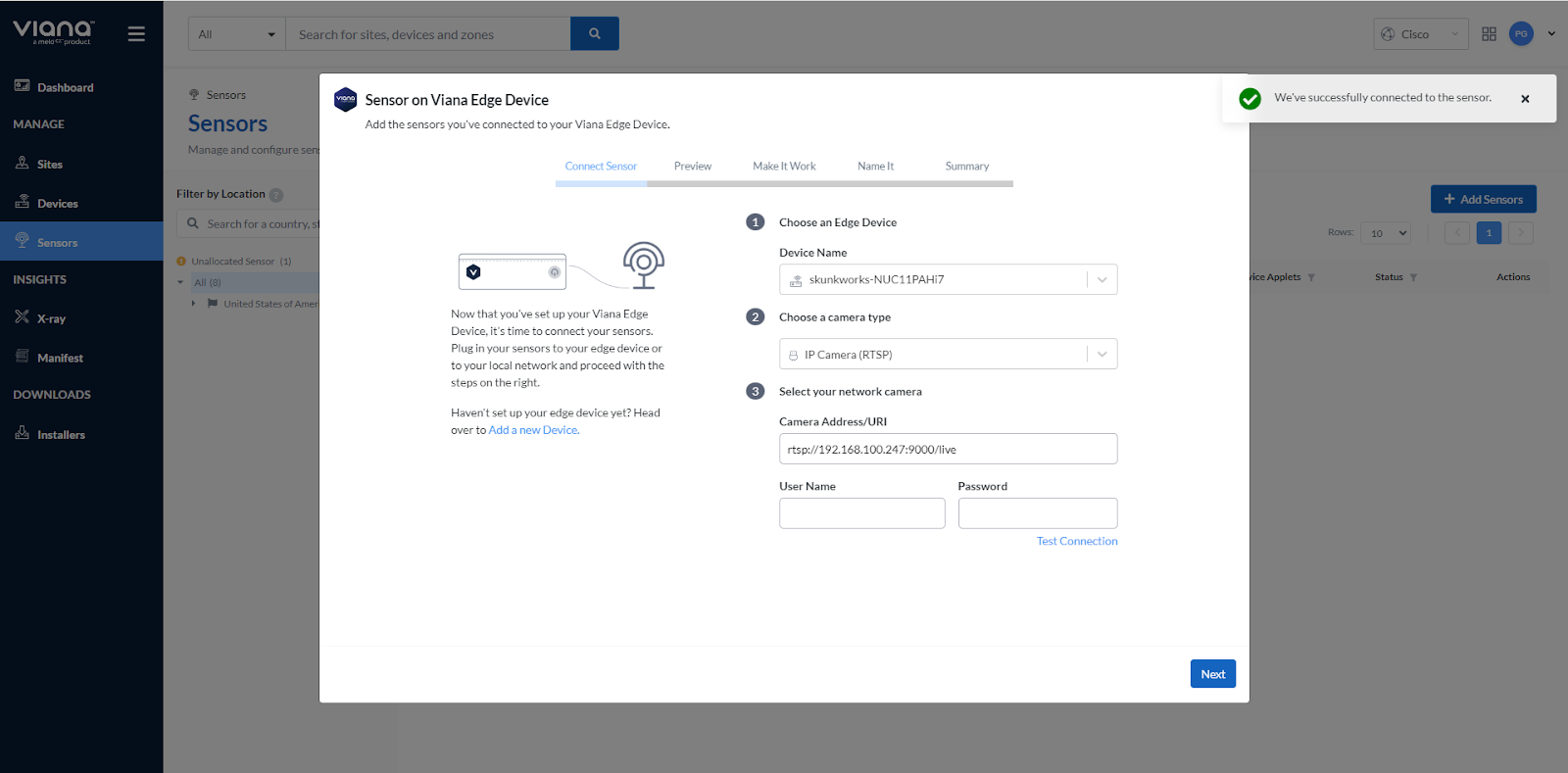Click the Test Connection link
This screenshot has width=1568, height=773.
coord(1076,541)
